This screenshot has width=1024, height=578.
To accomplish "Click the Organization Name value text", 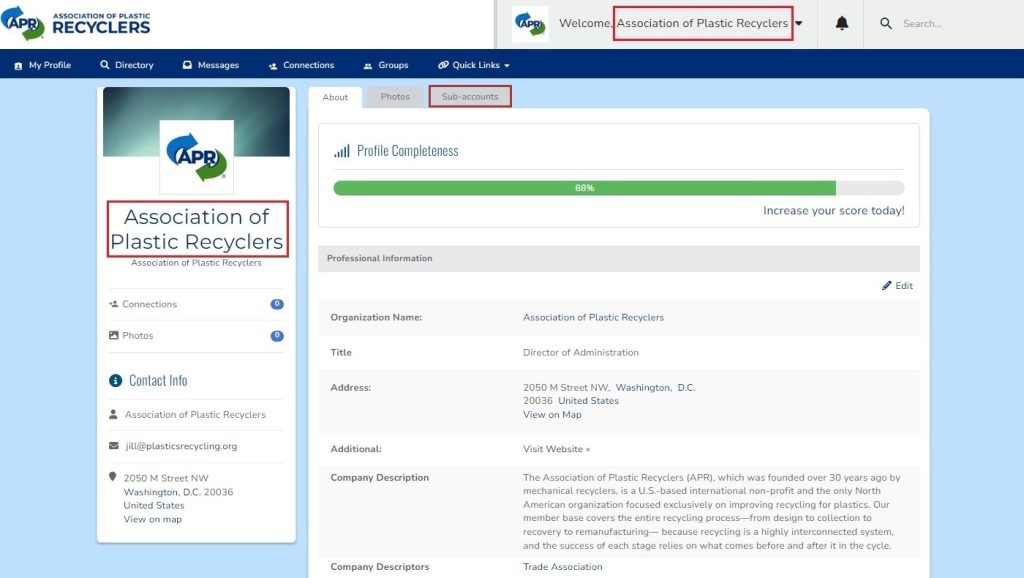I will [x=593, y=317].
